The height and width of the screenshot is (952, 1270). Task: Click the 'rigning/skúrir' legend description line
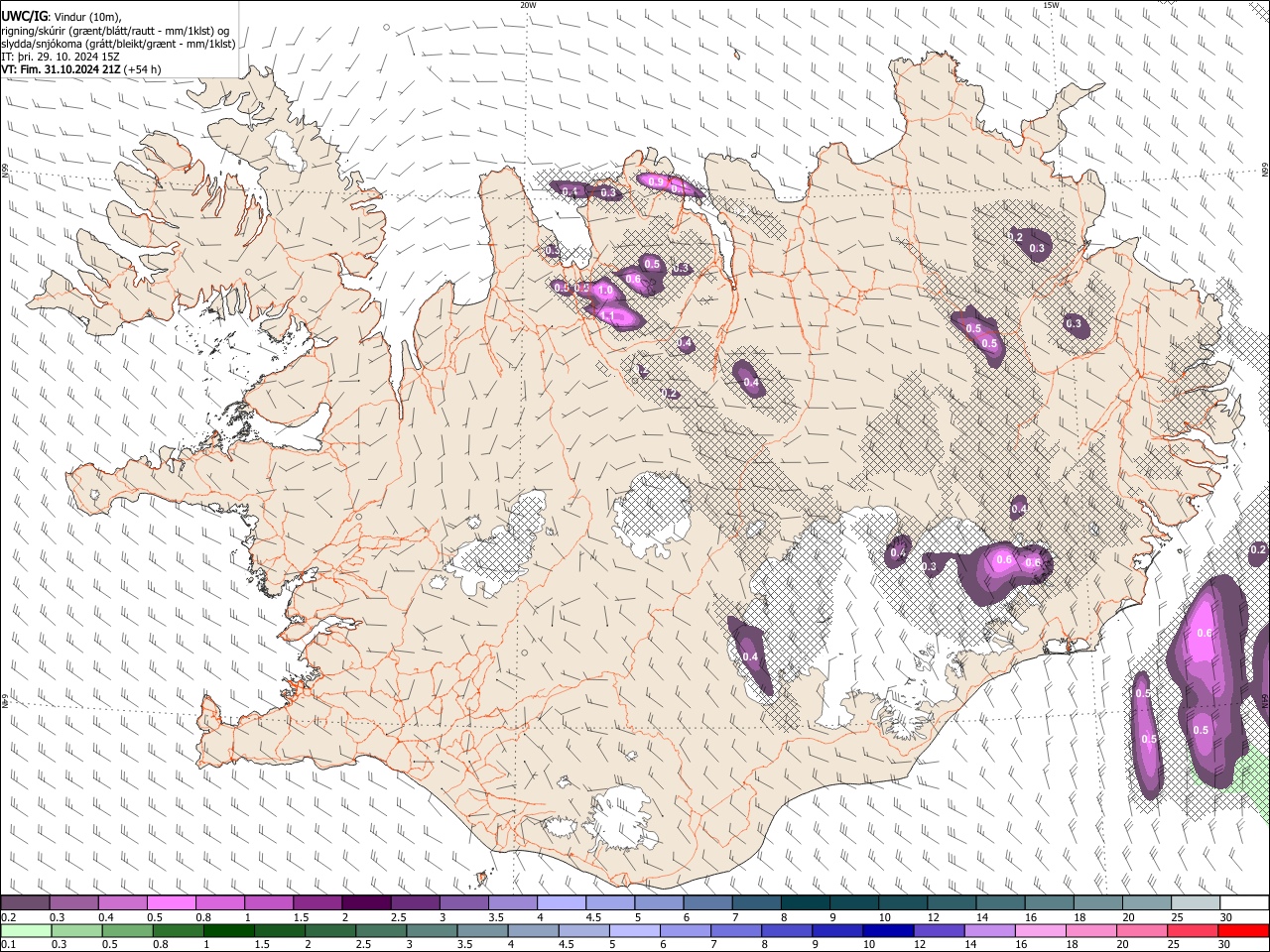tap(115, 31)
